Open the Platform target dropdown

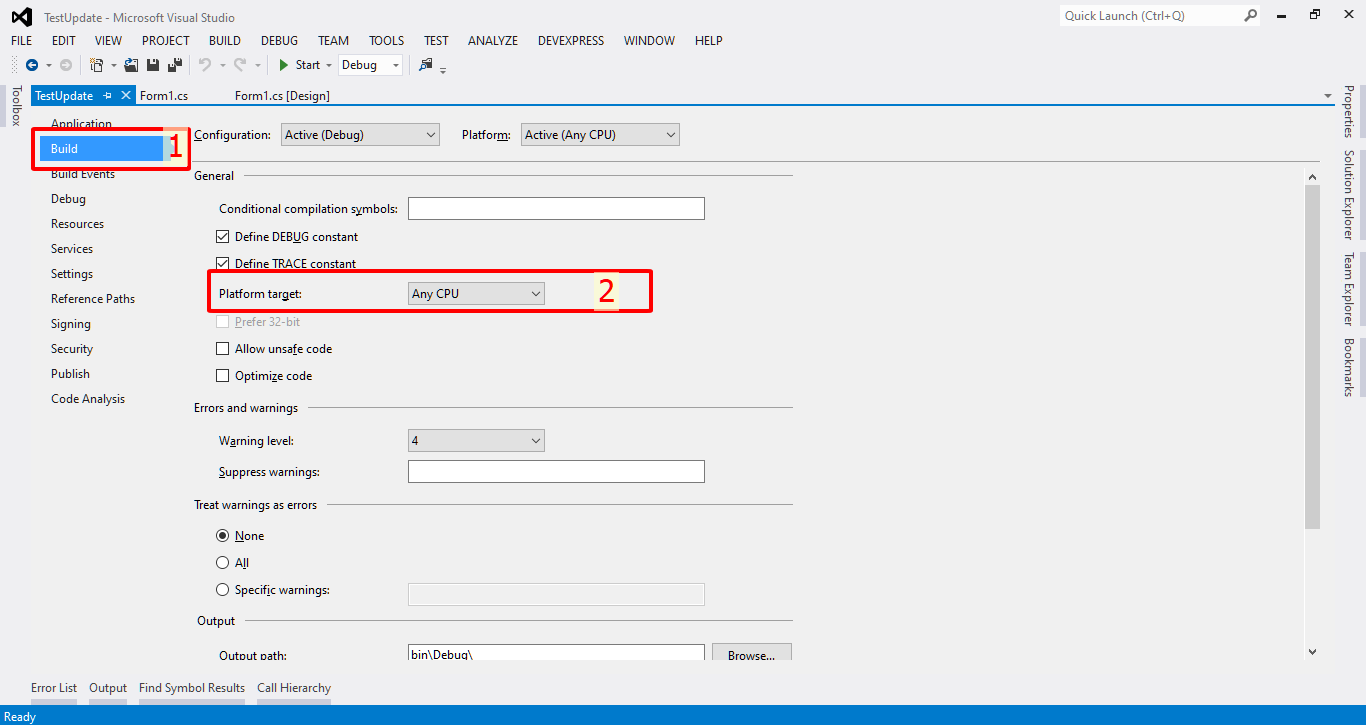(476, 294)
